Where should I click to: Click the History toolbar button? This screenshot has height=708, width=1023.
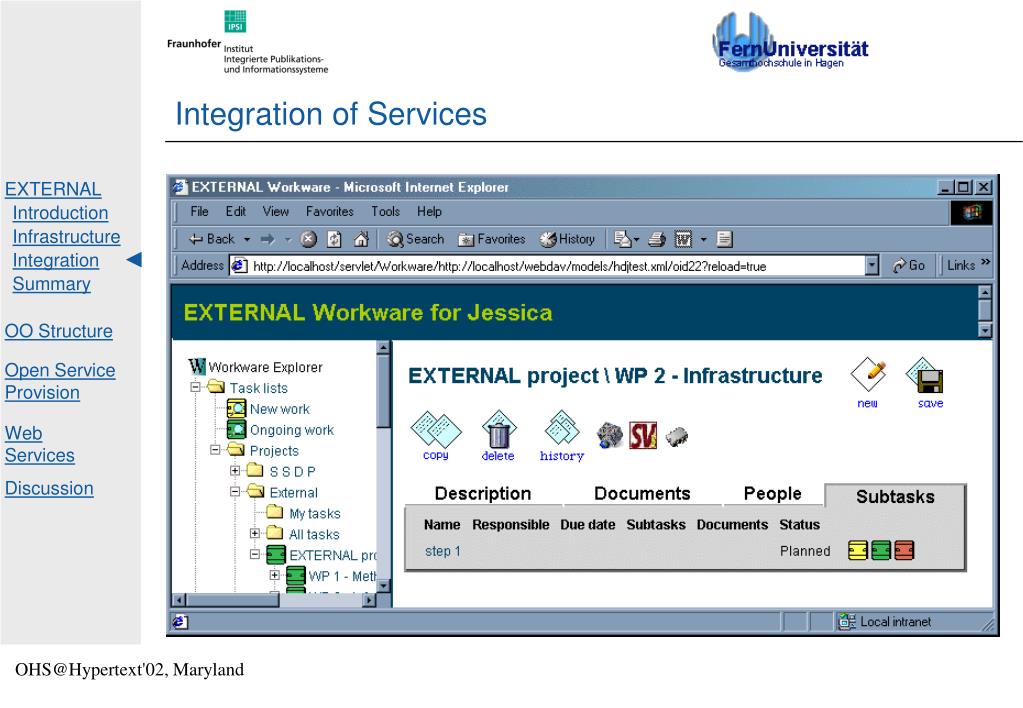click(x=567, y=239)
